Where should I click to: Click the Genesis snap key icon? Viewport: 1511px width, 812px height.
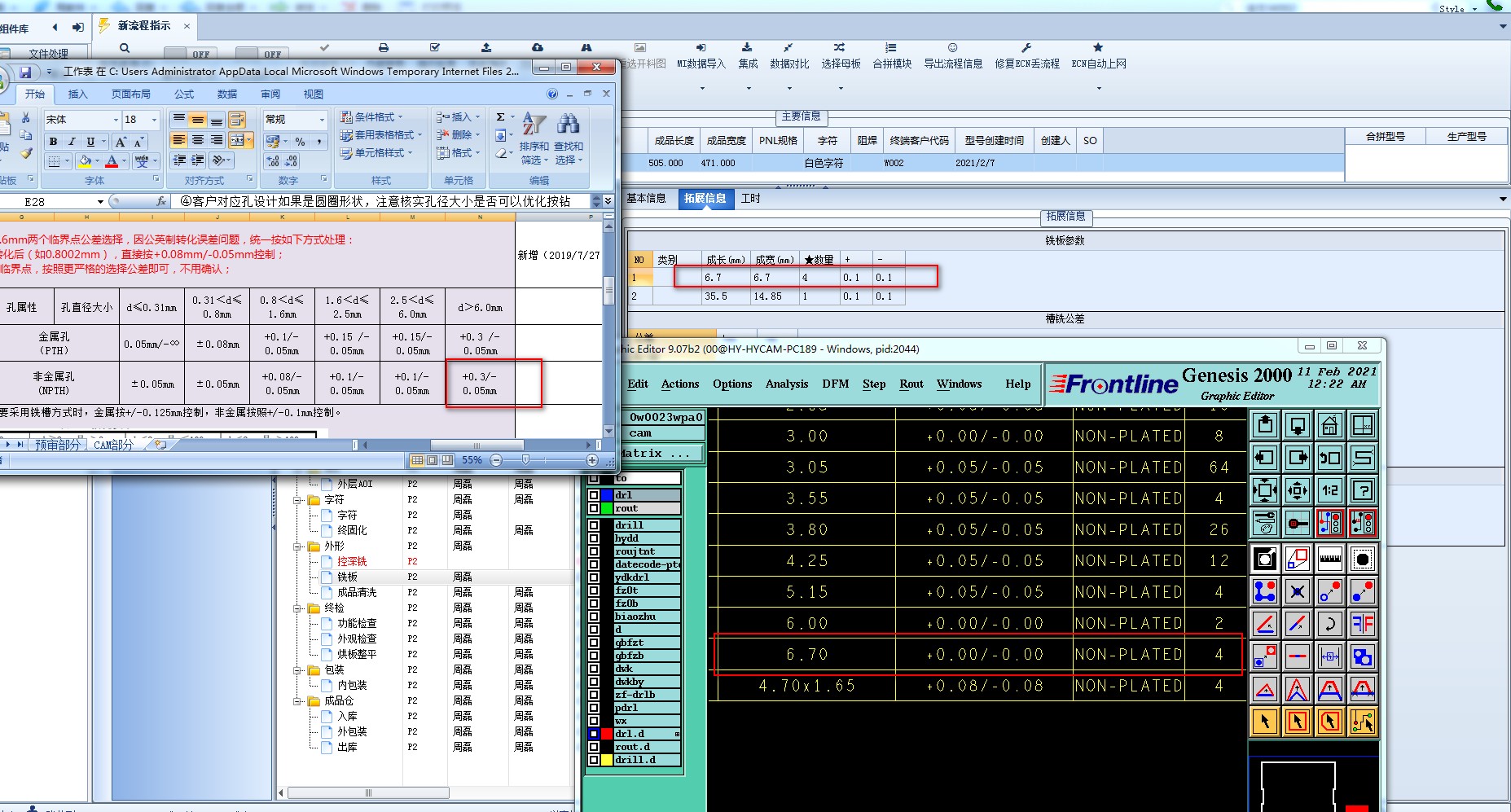1298,523
